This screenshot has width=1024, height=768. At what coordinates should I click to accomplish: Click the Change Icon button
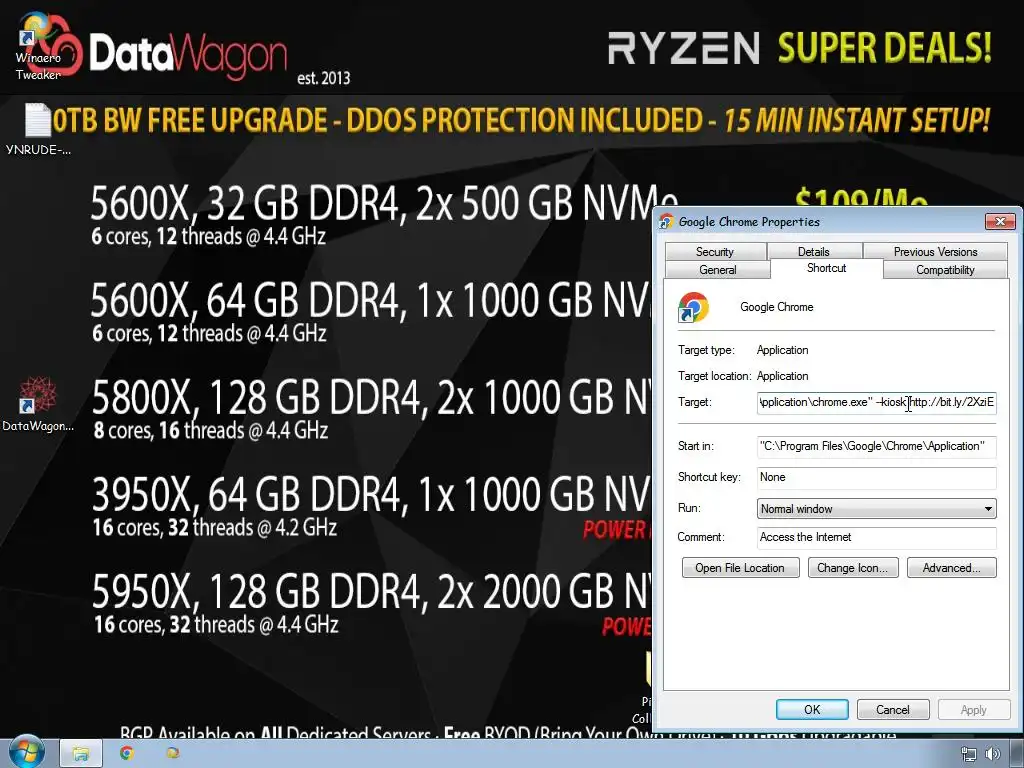pos(853,568)
